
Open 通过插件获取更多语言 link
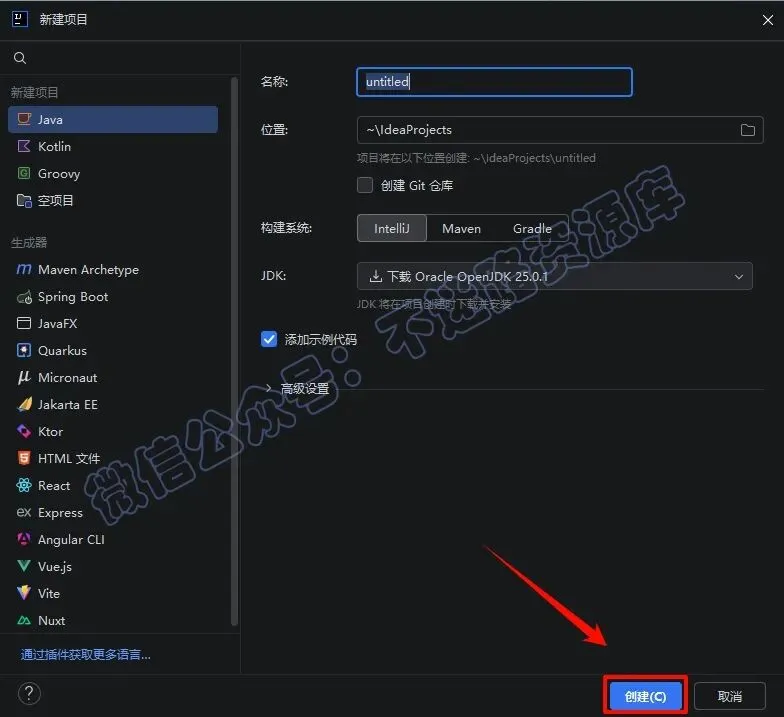tap(86, 654)
